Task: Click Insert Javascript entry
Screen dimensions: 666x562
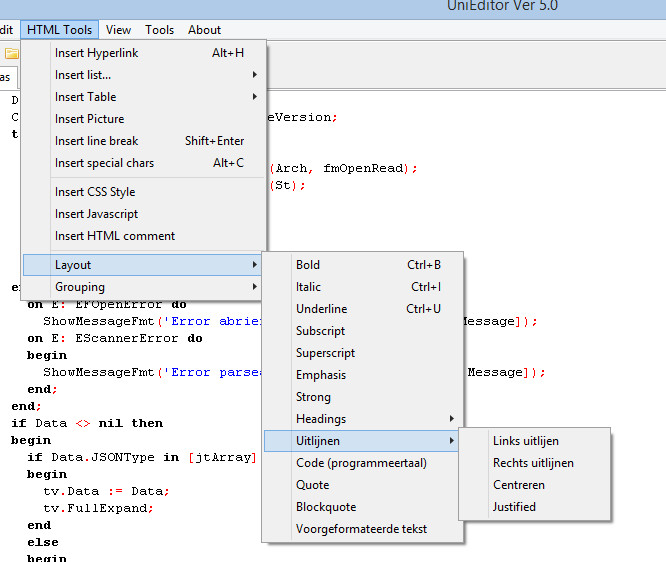Action: click(97, 214)
